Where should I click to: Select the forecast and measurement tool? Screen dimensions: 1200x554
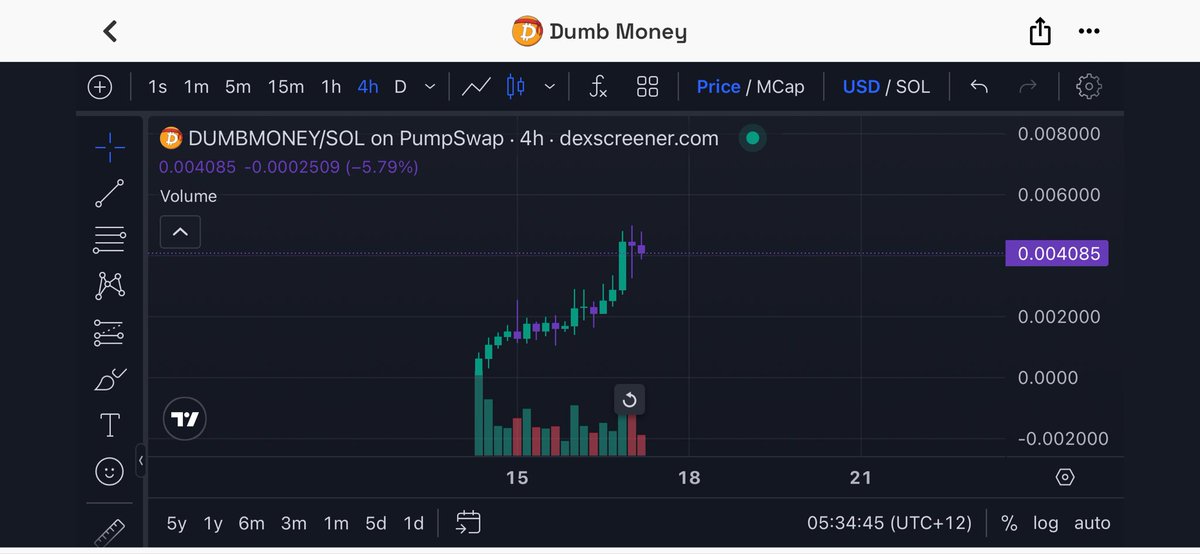coord(110,333)
